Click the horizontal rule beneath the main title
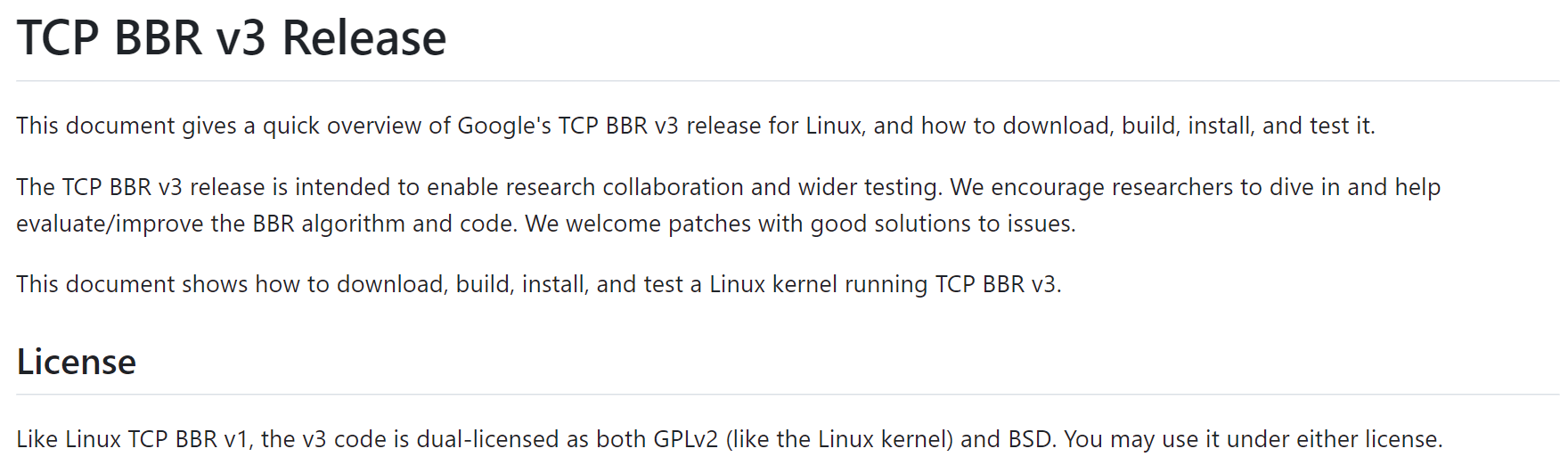The width and height of the screenshot is (1568, 465). click(x=788, y=81)
